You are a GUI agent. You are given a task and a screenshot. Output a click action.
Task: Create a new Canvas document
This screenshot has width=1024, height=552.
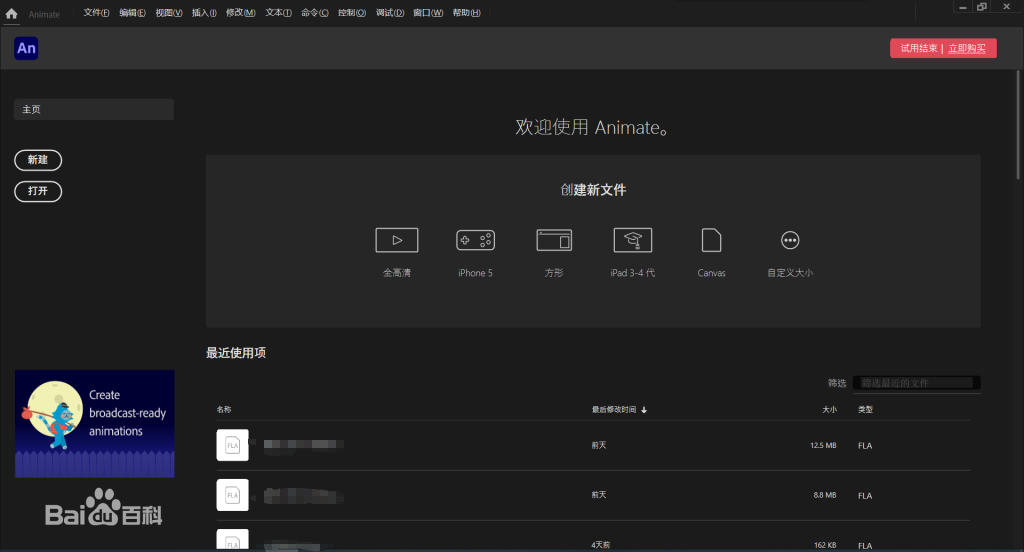pyautogui.click(x=711, y=240)
